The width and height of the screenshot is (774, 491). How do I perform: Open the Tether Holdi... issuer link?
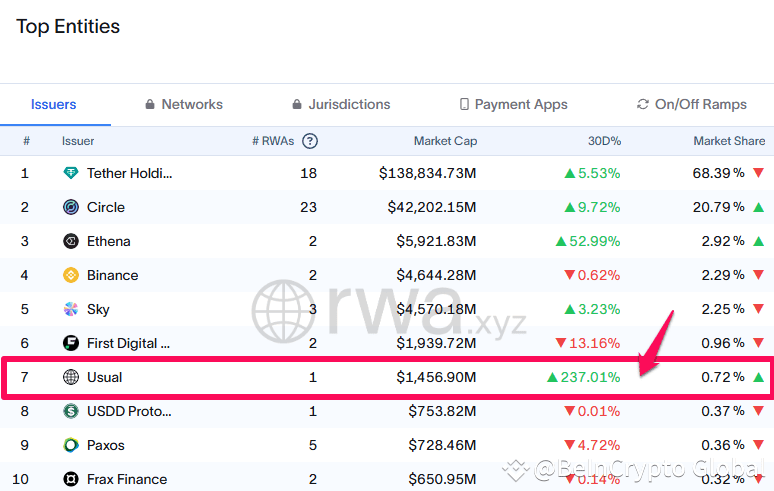(x=129, y=173)
